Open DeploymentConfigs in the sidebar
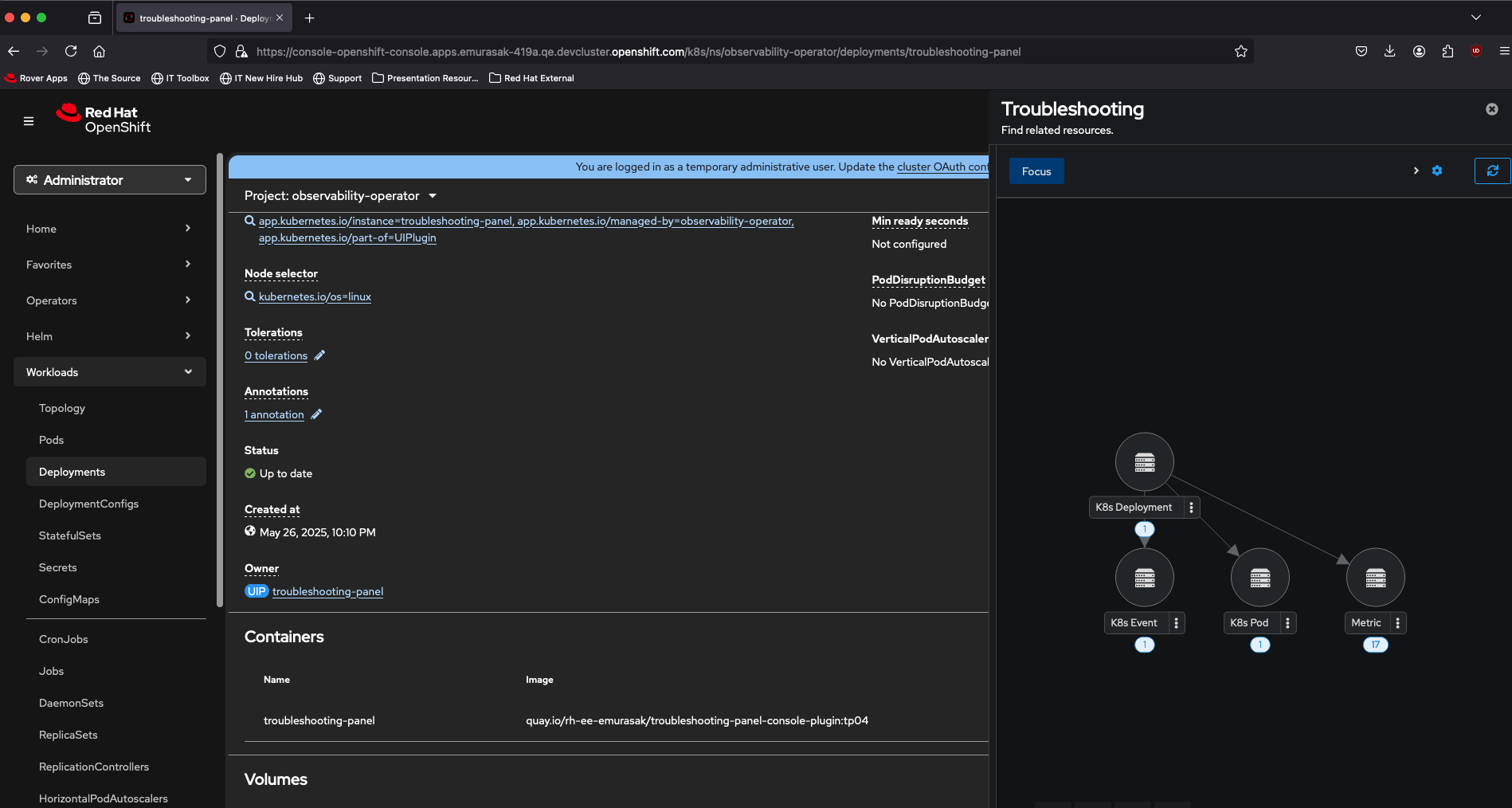The height and width of the screenshot is (808, 1512). [88, 504]
